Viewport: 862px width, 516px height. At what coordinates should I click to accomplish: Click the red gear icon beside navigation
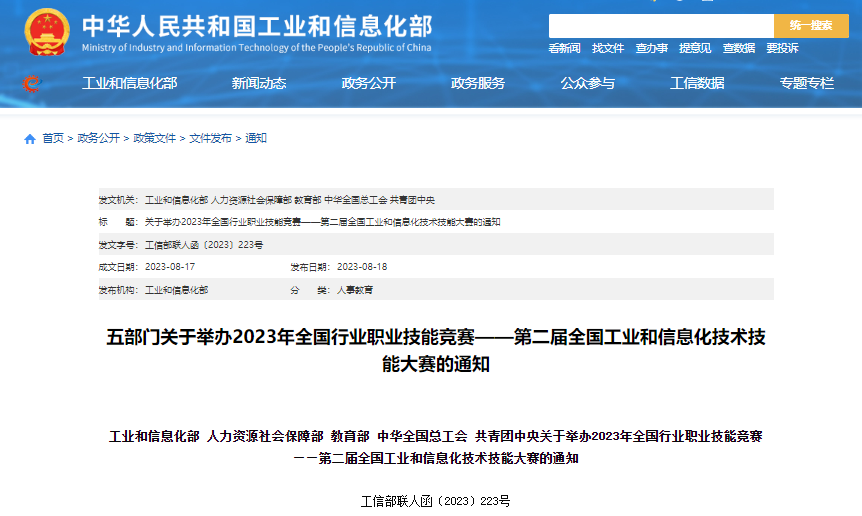[32, 84]
